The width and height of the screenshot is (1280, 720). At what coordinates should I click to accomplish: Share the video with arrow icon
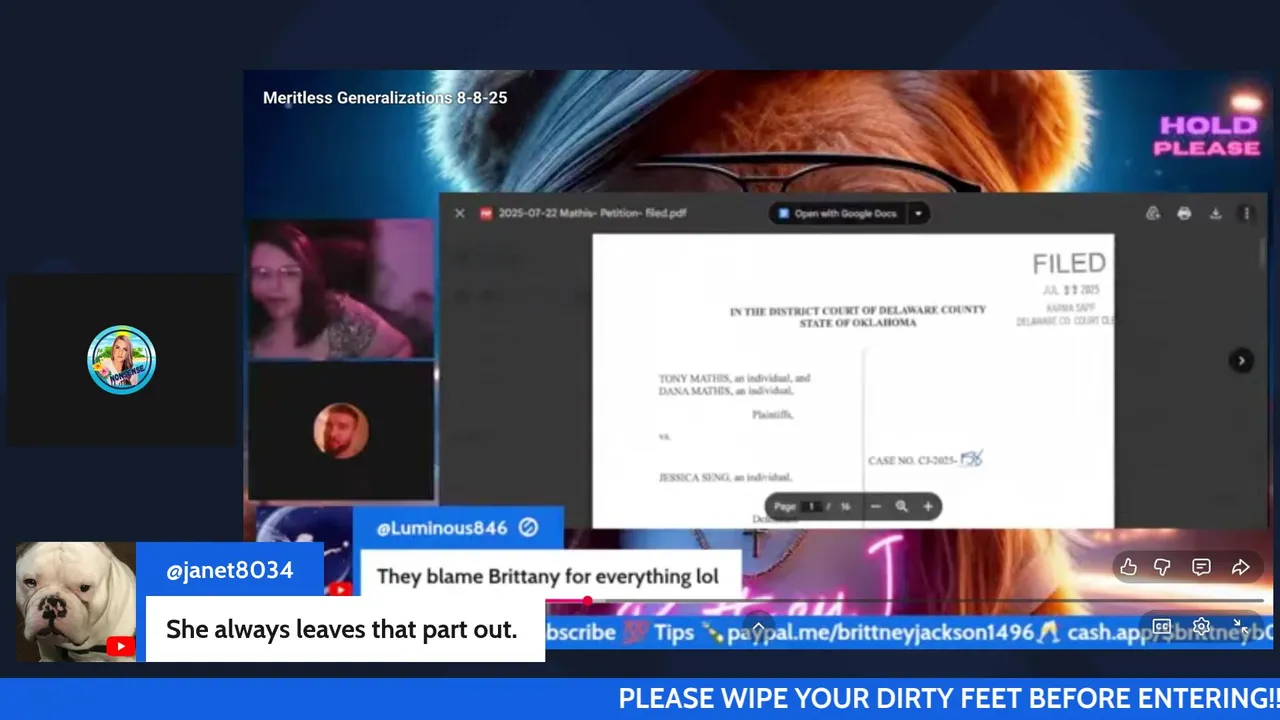point(1240,567)
